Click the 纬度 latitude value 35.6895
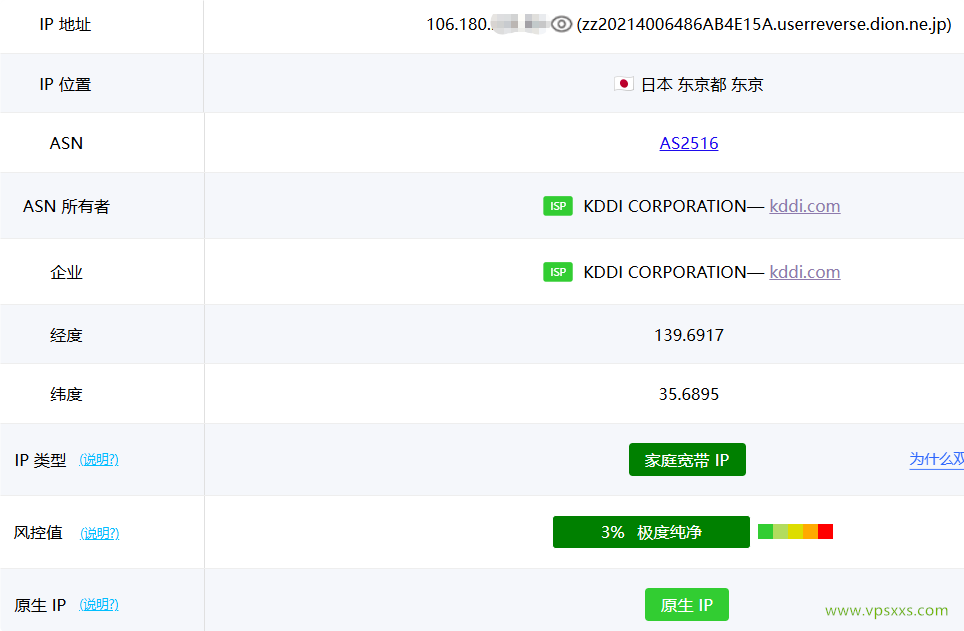Screen dimensions: 964x631 point(688,394)
